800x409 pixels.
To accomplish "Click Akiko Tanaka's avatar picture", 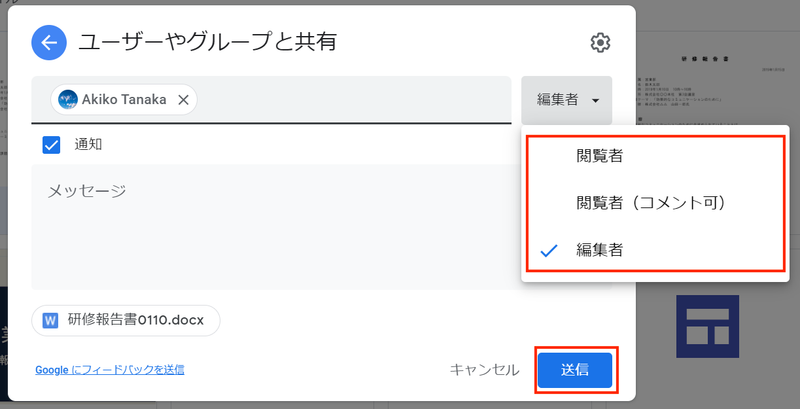I will (x=68, y=99).
